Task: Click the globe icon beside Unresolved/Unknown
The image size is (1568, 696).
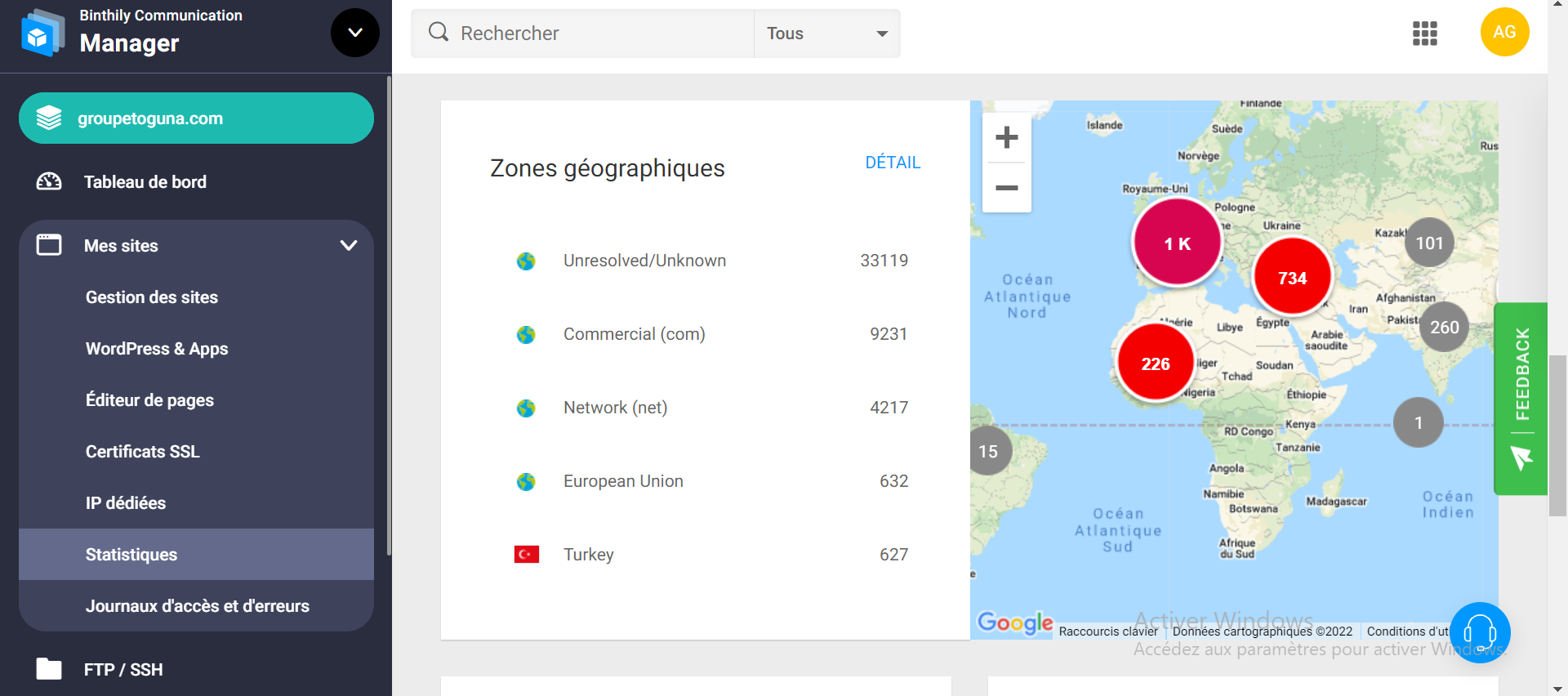Action: [526, 261]
